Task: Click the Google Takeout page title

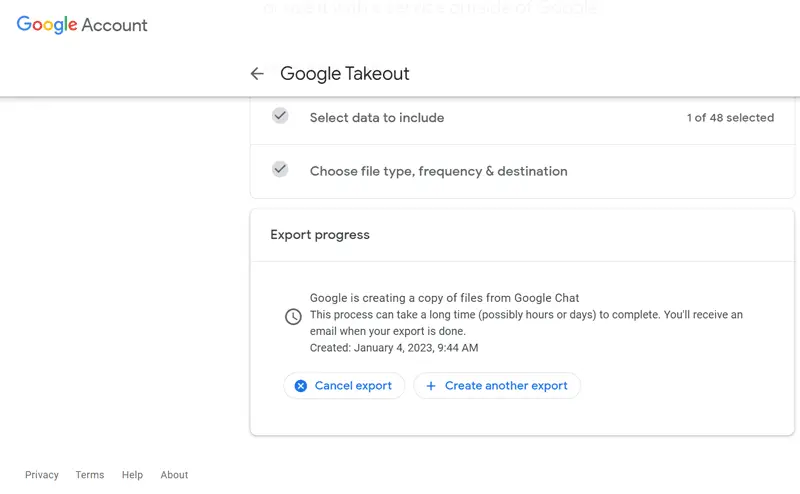Action: pos(345,74)
